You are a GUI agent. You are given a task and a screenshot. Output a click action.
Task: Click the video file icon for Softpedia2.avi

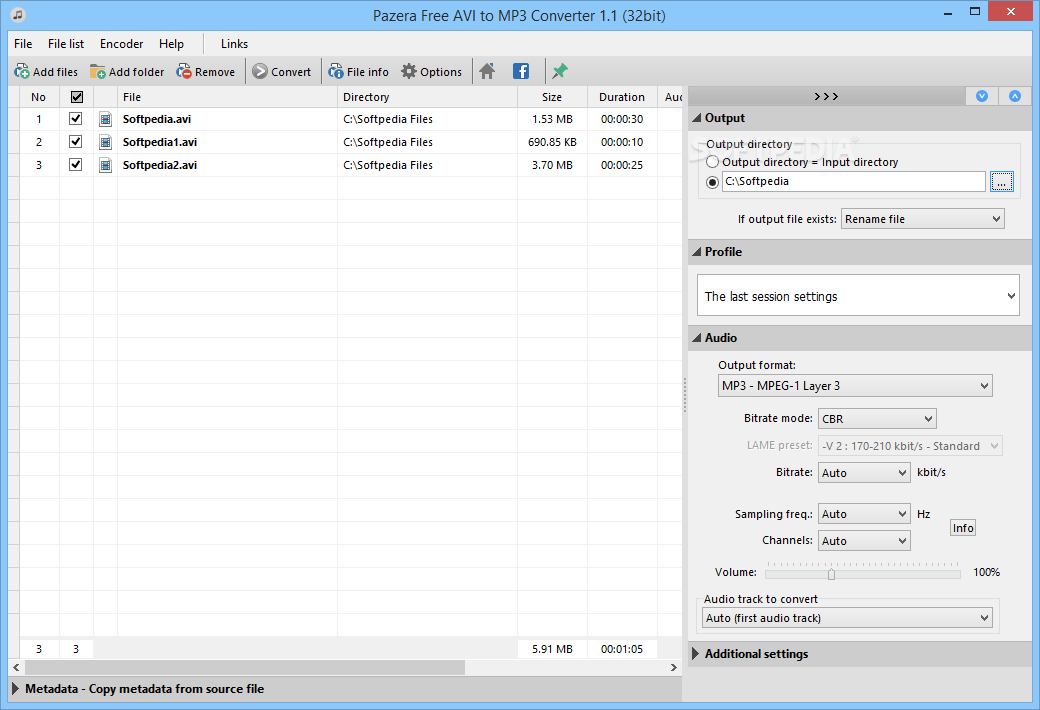pos(105,165)
